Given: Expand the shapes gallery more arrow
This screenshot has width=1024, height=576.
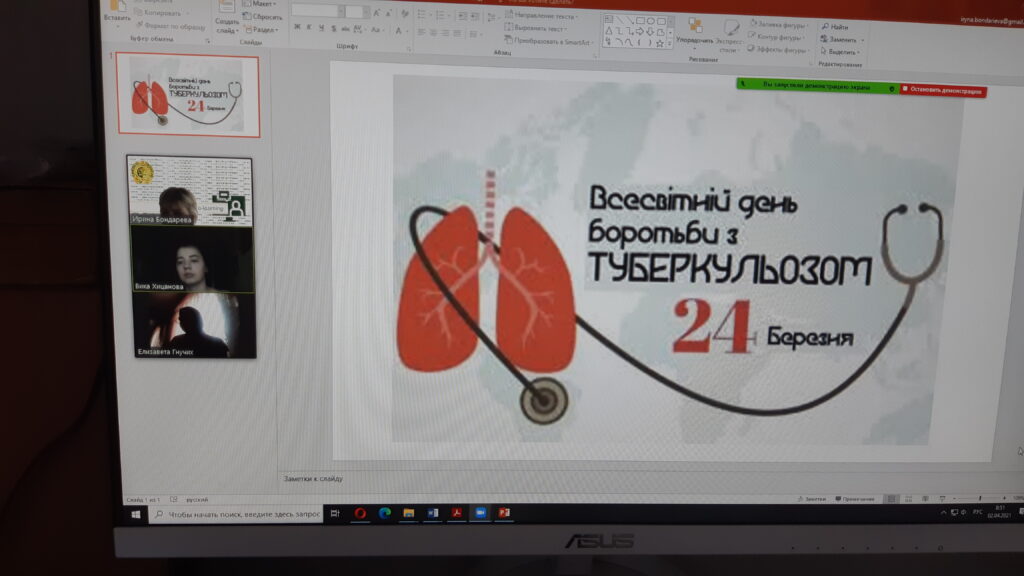Looking at the screenshot, I should [670, 44].
